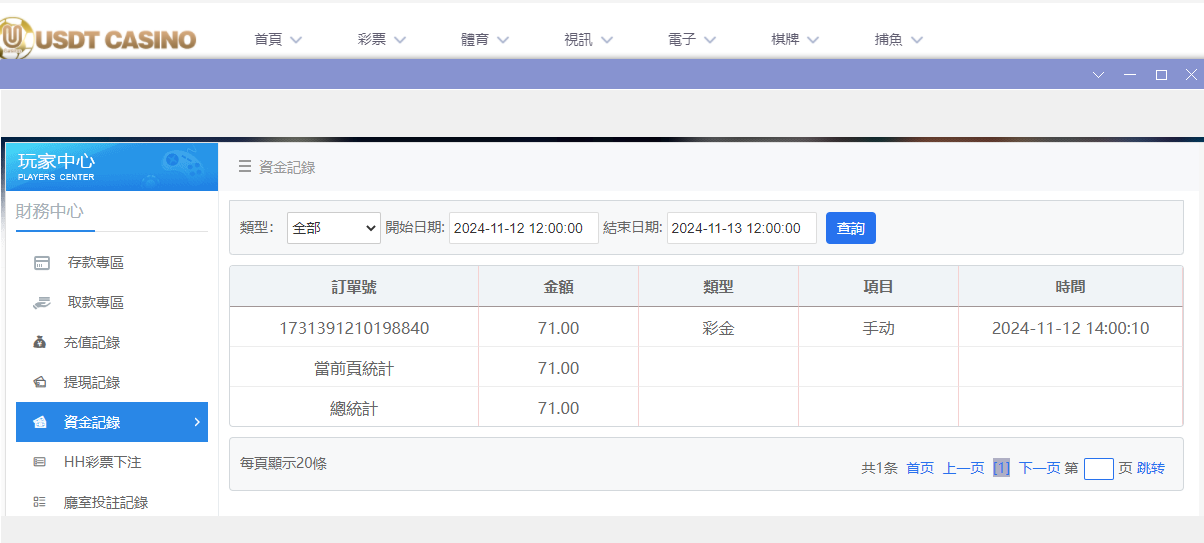Click the 開始日期 date input field

click(x=523, y=228)
